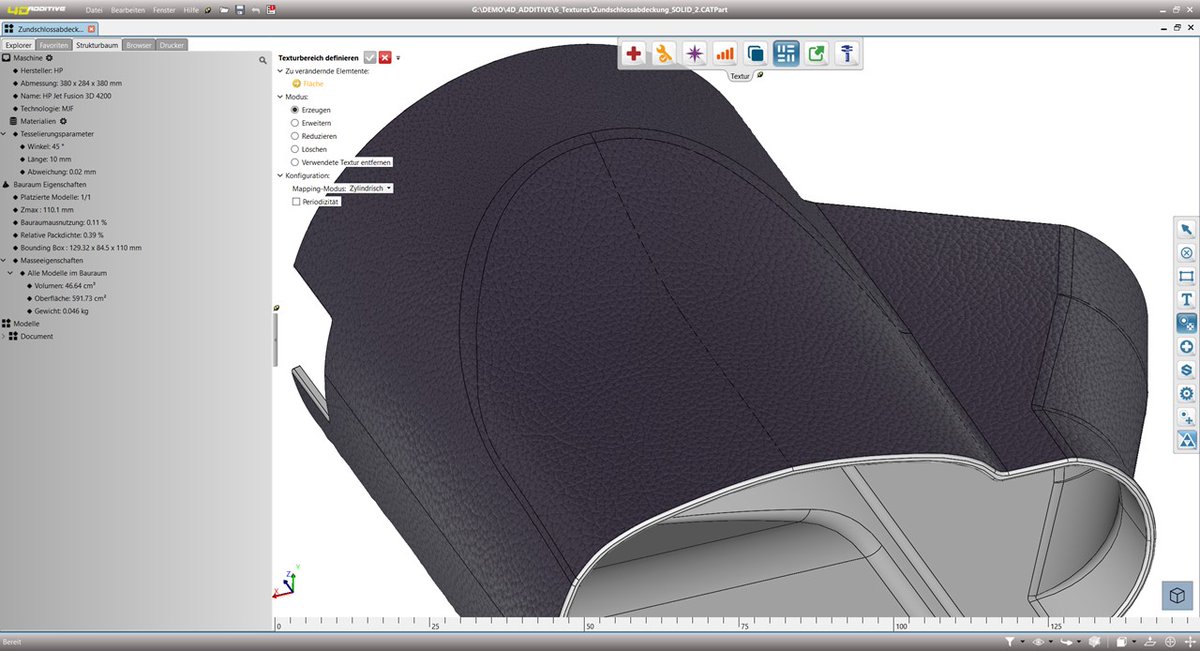The height and width of the screenshot is (651, 1200).
Task: Select the blue caliper measuring tool in Textur toolbar
Action: (x=846, y=53)
